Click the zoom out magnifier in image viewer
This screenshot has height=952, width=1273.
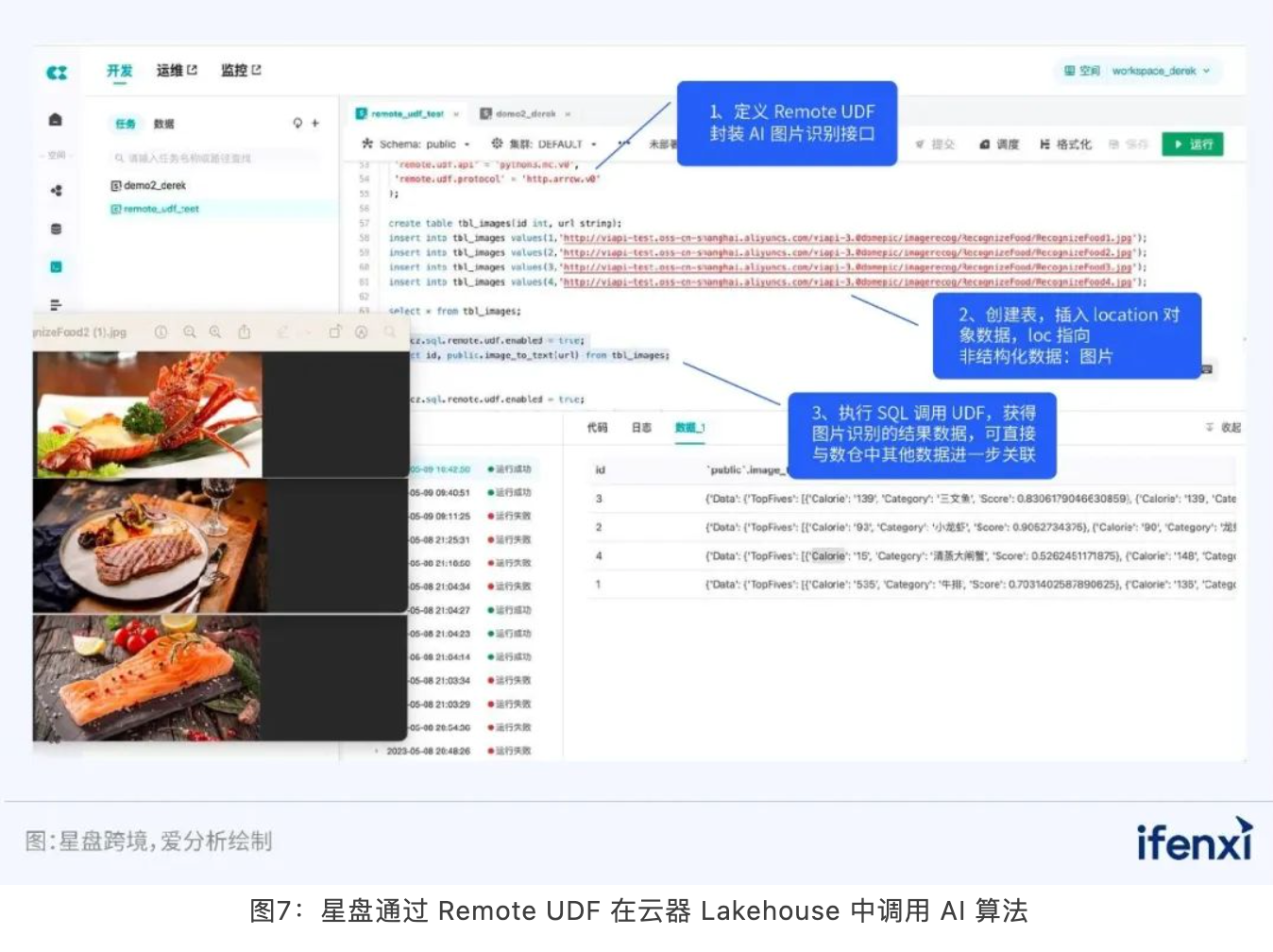[190, 332]
